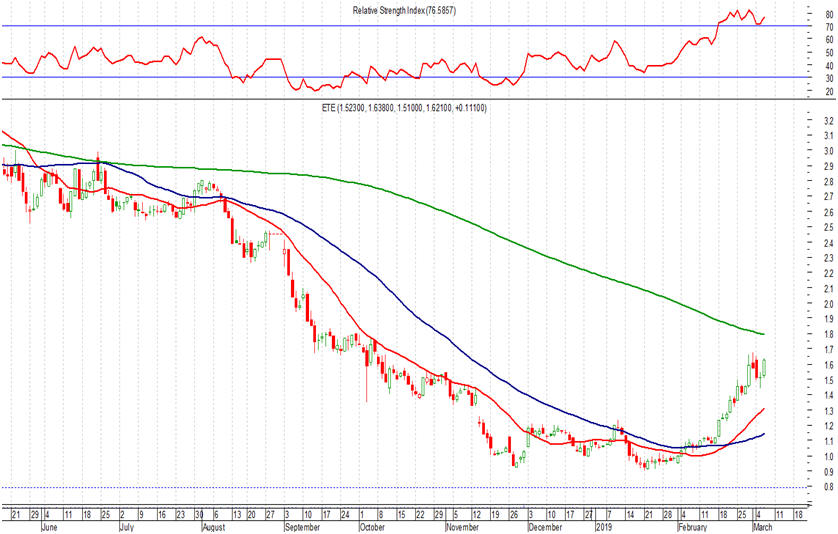Click the blue moving average line endpoint
The width and height of the screenshot is (838, 534).
pyautogui.click(x=763, y=434)
